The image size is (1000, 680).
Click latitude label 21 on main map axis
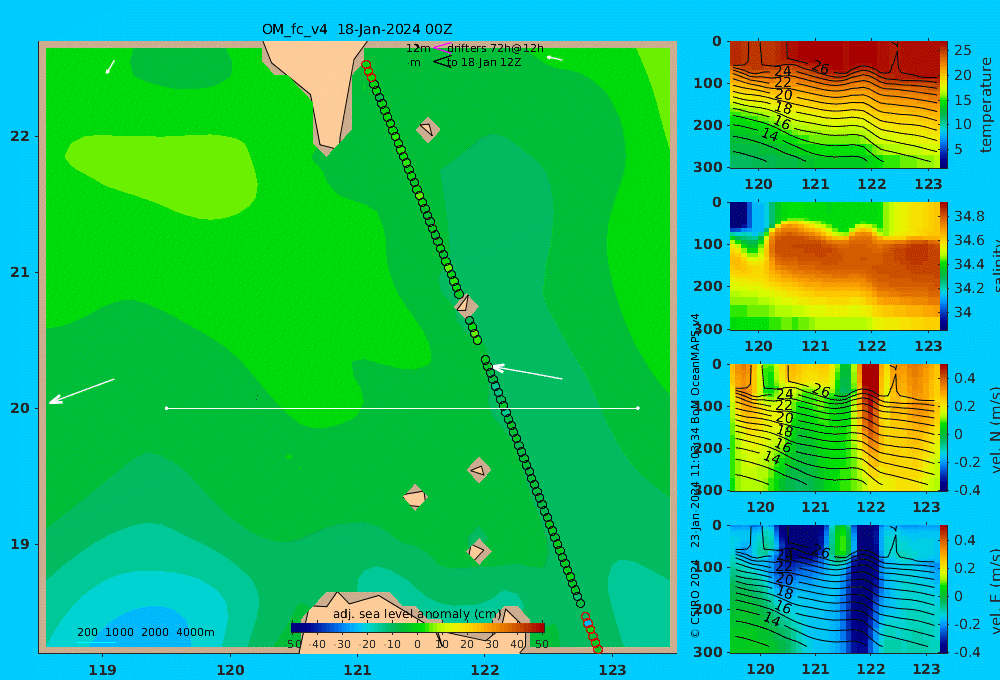(20, 272)
